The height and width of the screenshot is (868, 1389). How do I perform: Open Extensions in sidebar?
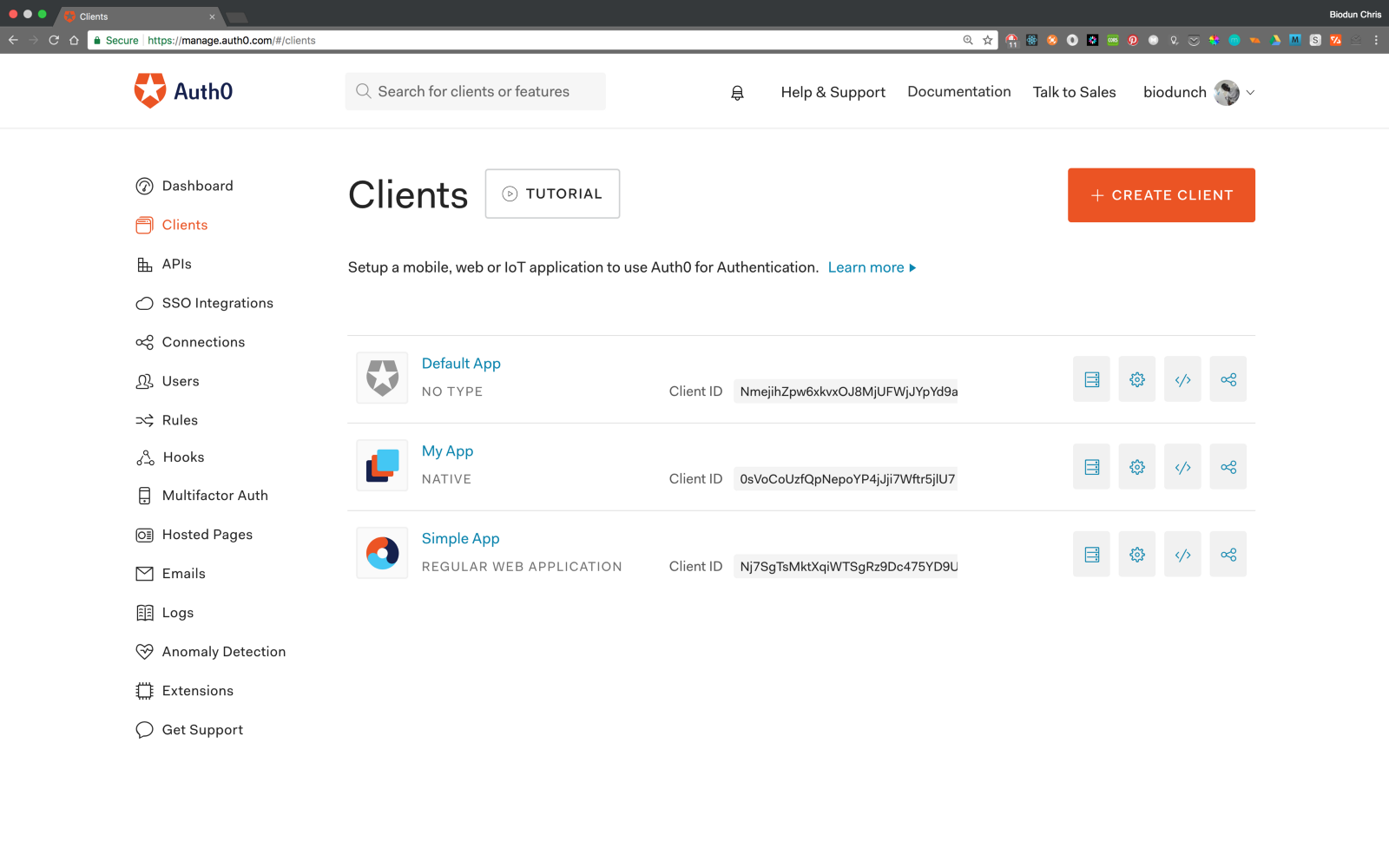[x=185, y=691]
